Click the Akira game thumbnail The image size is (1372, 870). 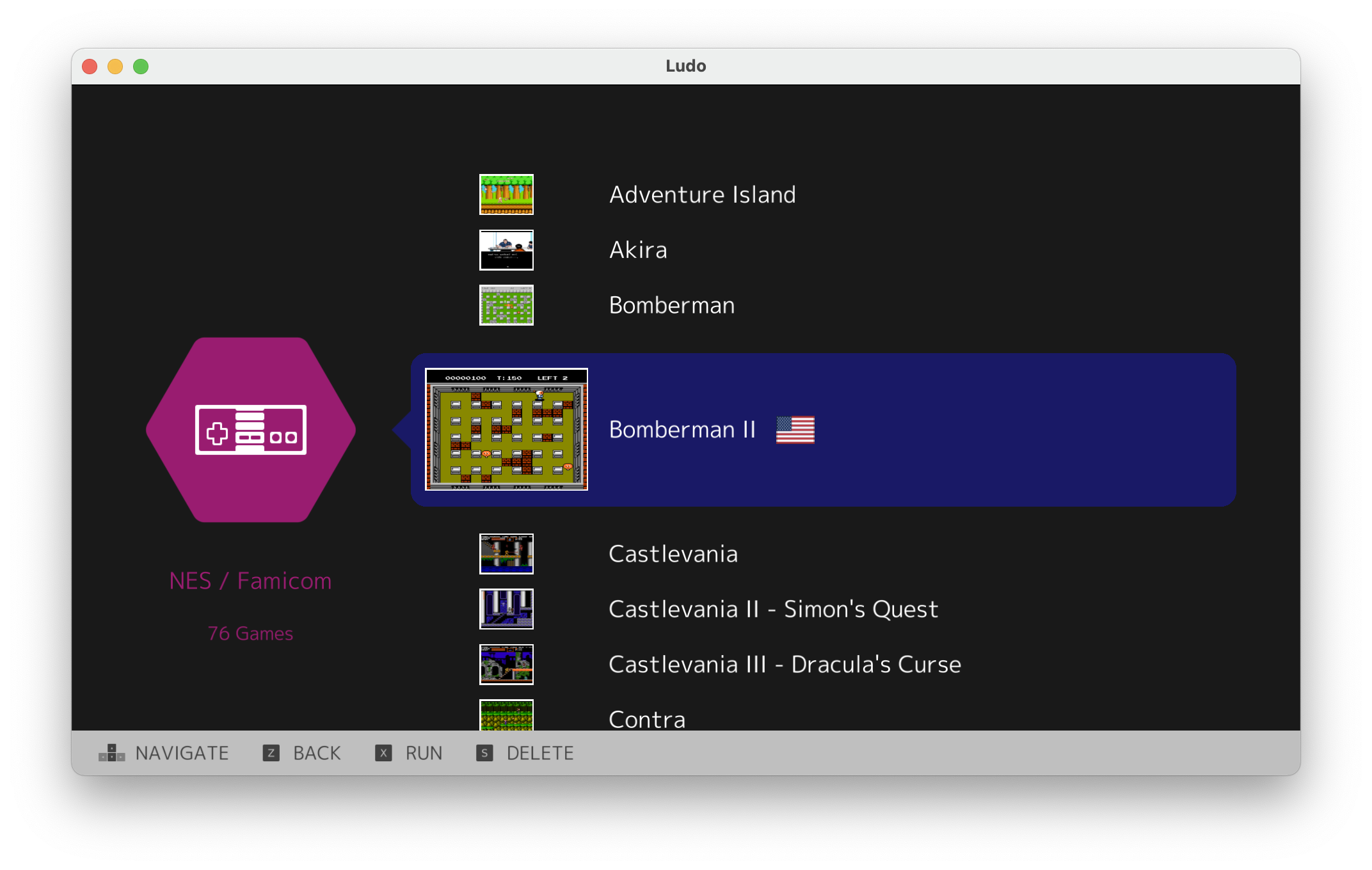tap(506, 250)
